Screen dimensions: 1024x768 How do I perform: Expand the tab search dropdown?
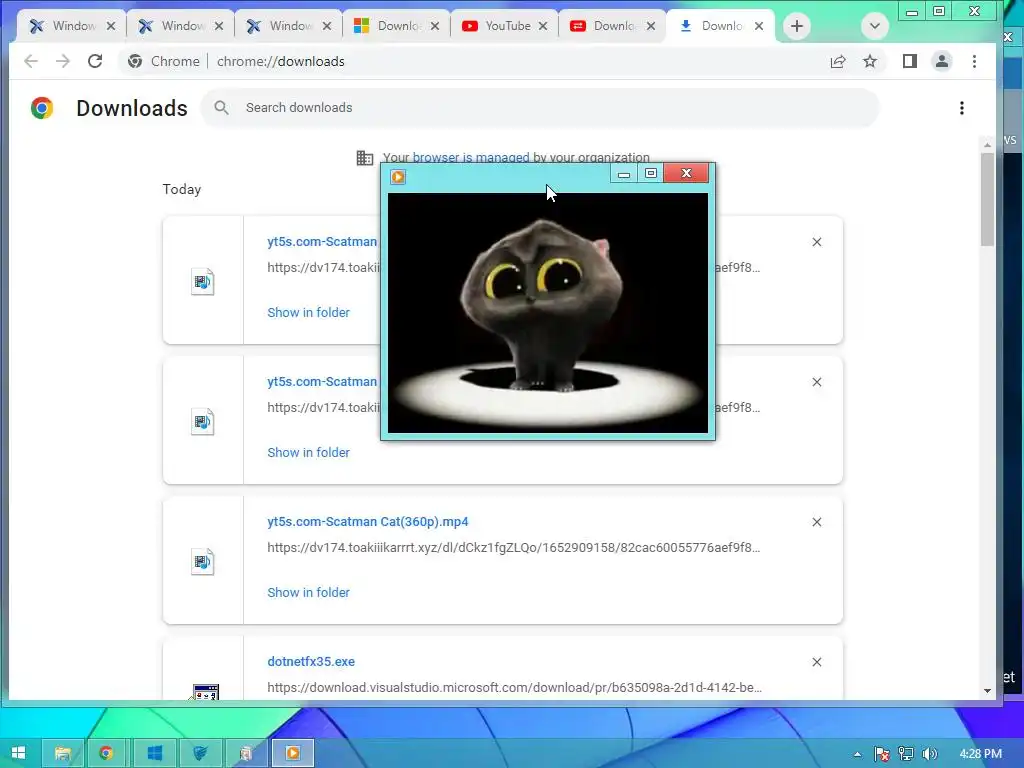[875, 26]
